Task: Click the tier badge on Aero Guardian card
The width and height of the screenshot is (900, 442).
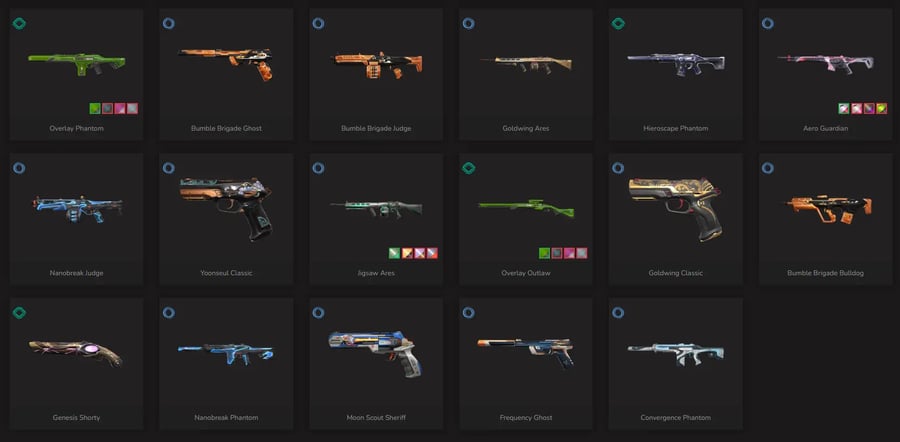Action: (767, 24)
